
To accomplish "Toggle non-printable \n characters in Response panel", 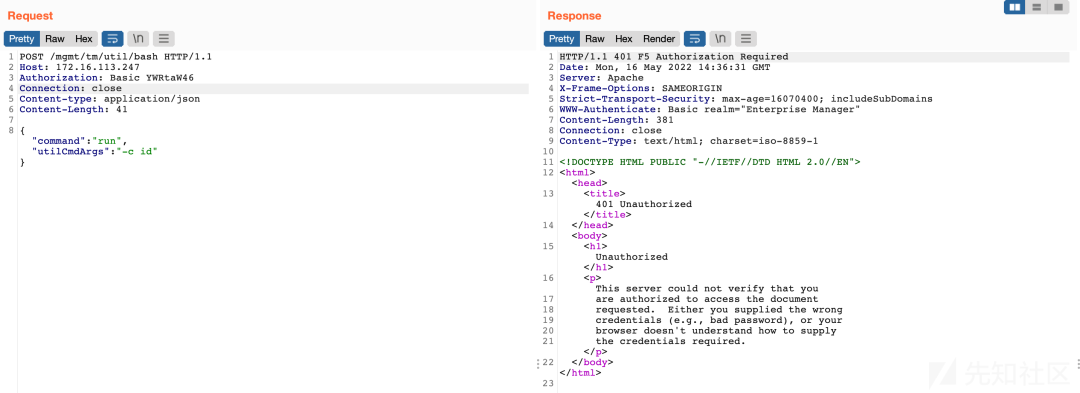I will click(x=720, y=39).
